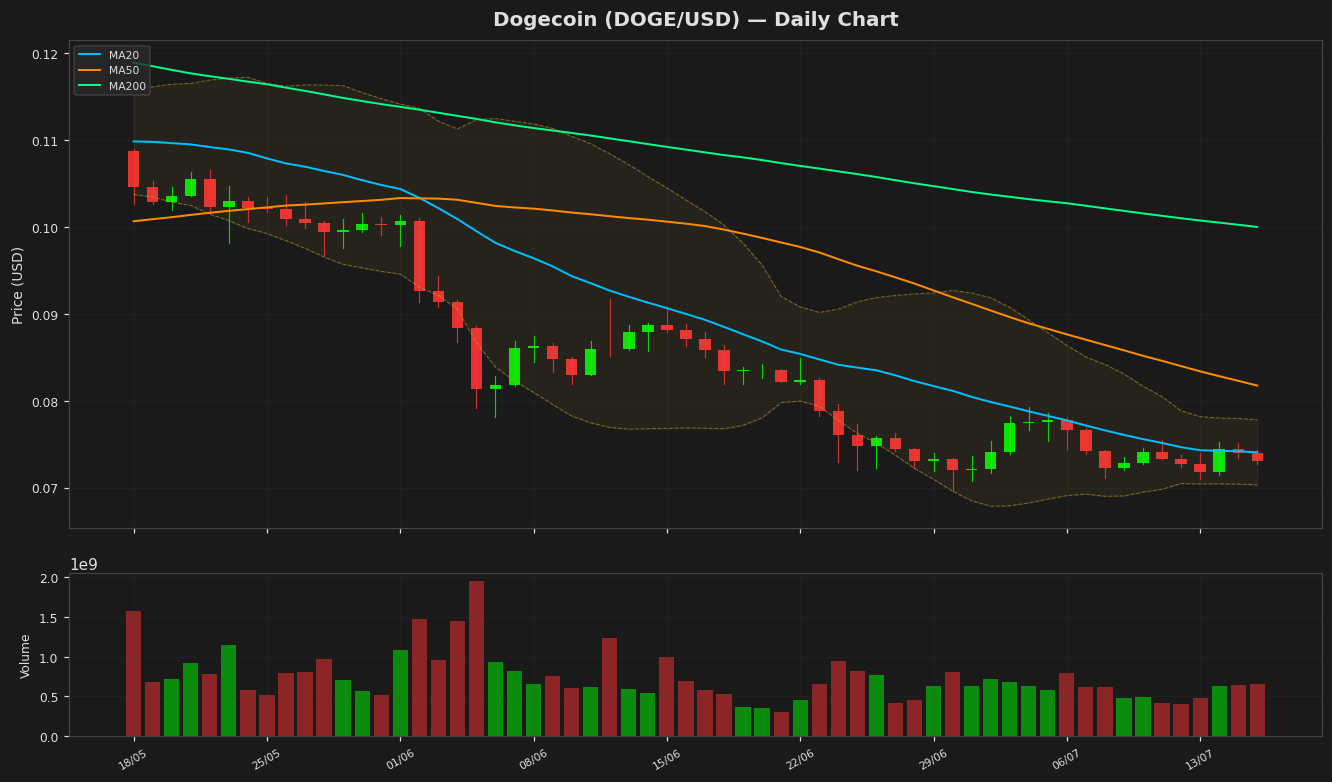Click the 0.12 price tick label
This screenshot has height=782, width=1332.
click(43, 54)
